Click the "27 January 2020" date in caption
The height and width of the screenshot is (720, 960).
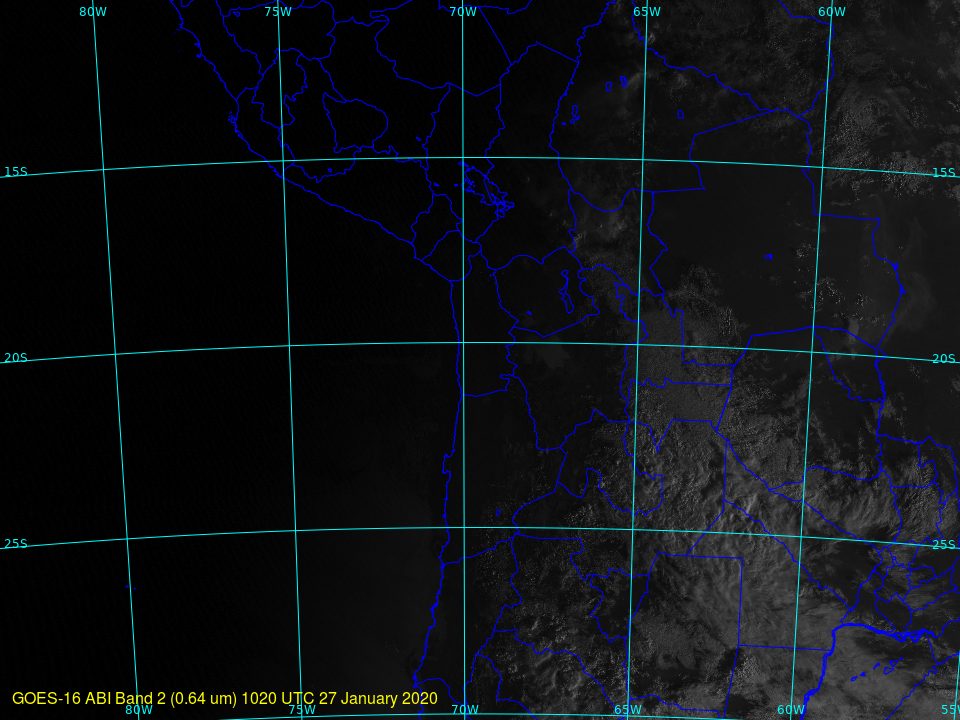(378, 698)
